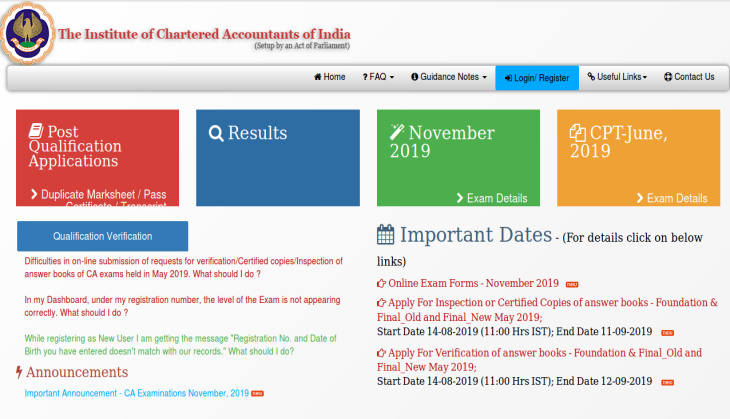Click the Start Date 14-08-2019 End Date 12-09-2019 text
This screenshot has width=730, height=419.
[x=514, y=381]
